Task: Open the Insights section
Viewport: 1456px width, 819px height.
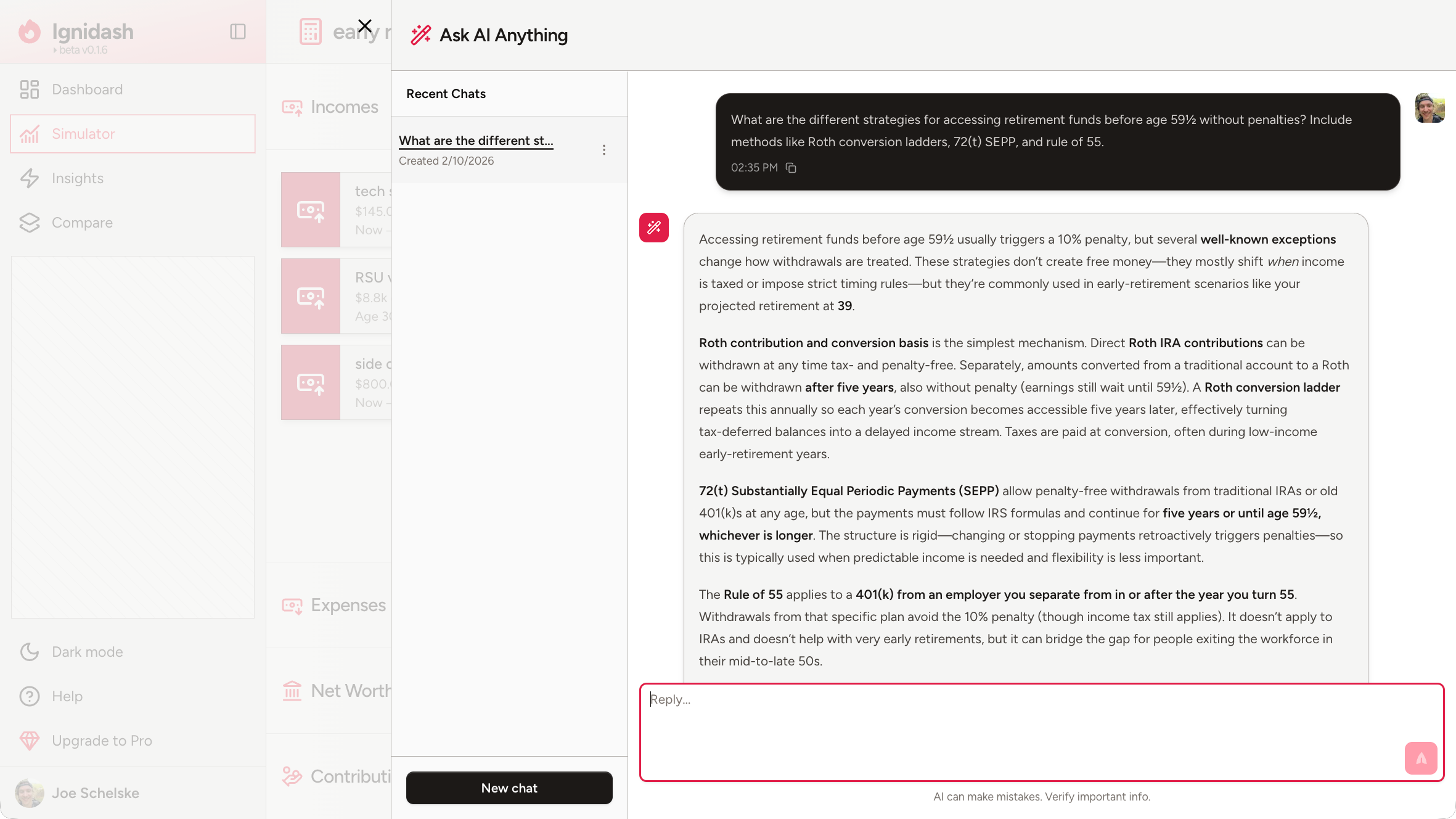Action: (77, 178)
